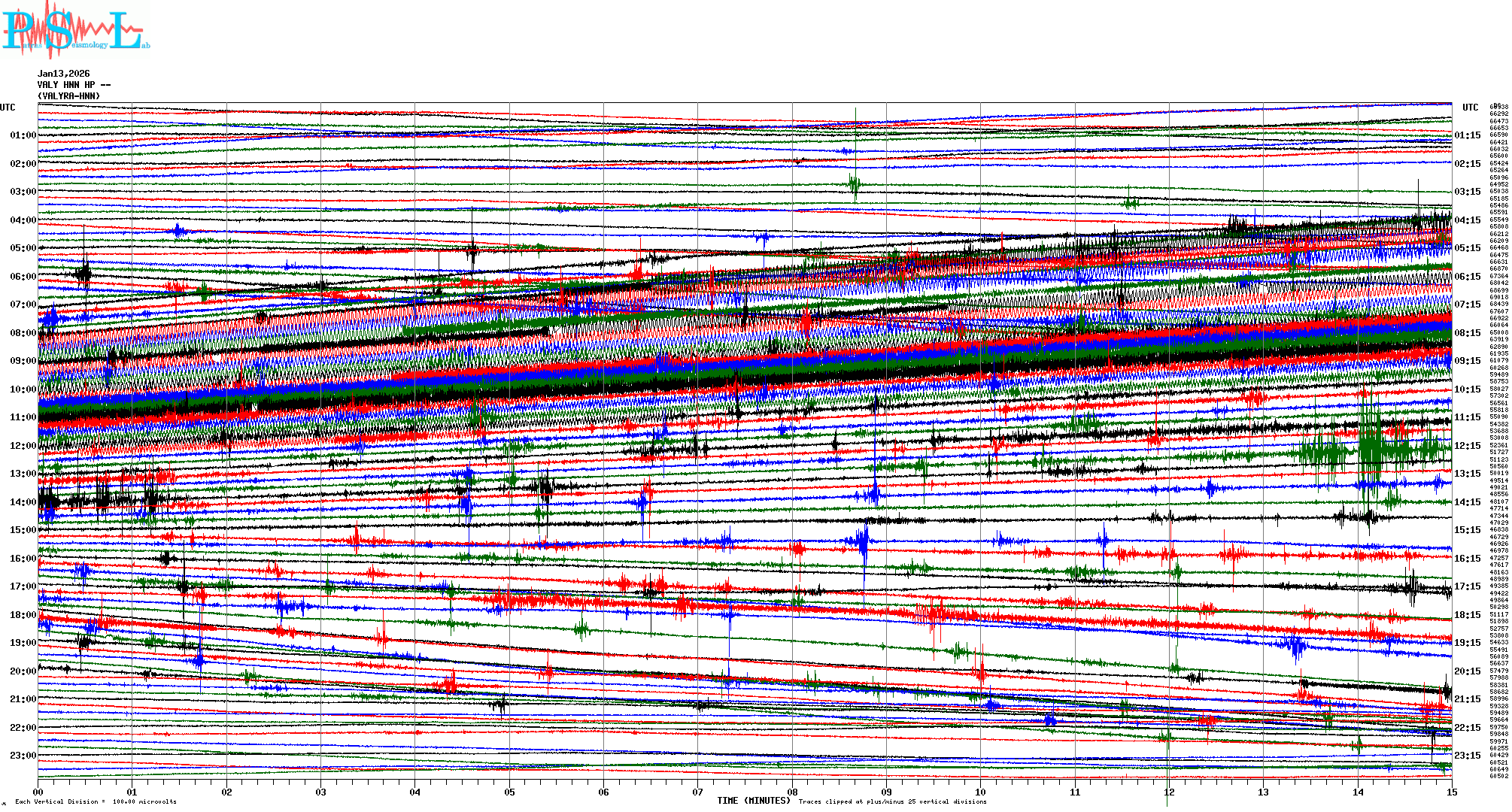The image size is (1512, 812).
Task: Click the left UTC axis label
Action: (x=8, y=108)
